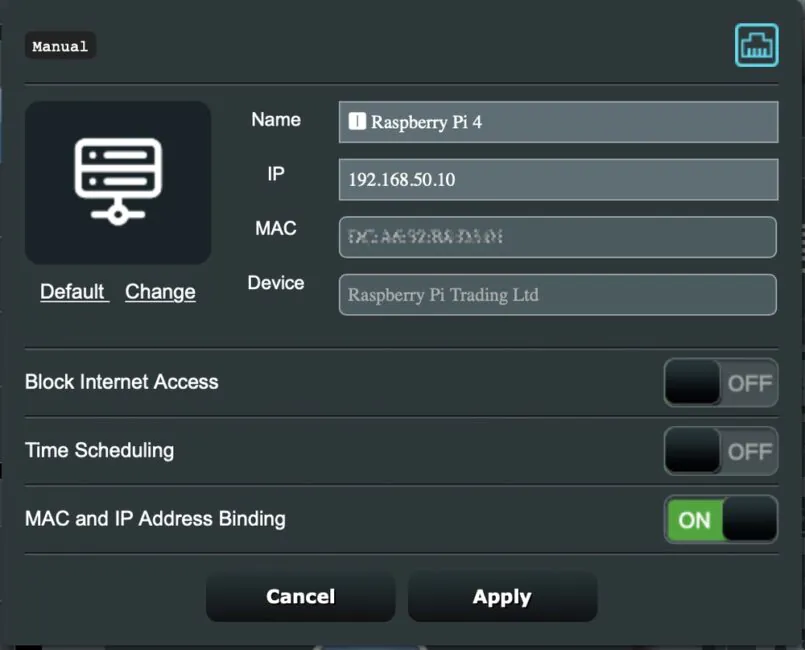Toggle Time Scheduling switch
The image size is (805, 650).
pyautogui.click(x=721, y=451)
